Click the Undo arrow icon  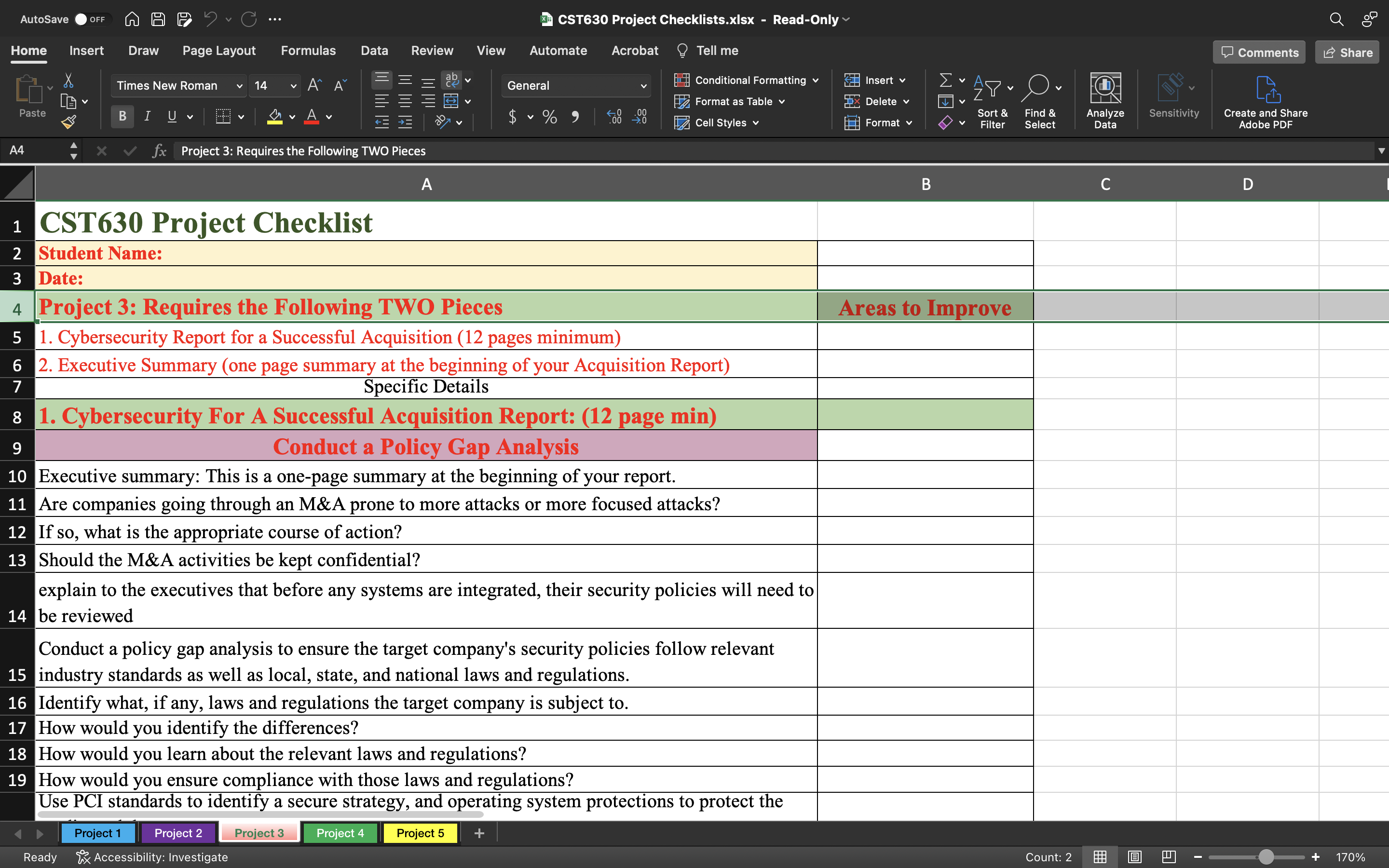pyautogui.click(x=210, y=19)
